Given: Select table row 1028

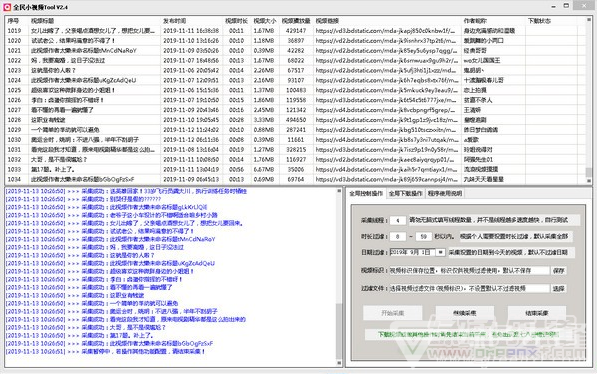Looking at the screenshot, I should point(295,120).
